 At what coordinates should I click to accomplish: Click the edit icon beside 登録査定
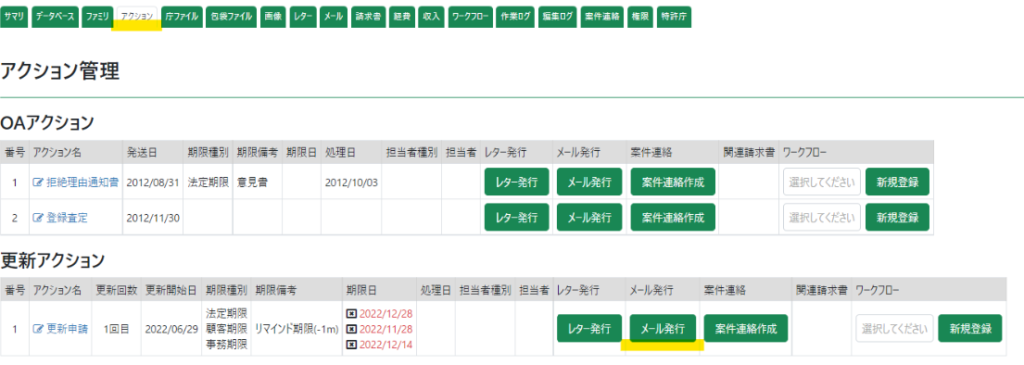point(38,217)
